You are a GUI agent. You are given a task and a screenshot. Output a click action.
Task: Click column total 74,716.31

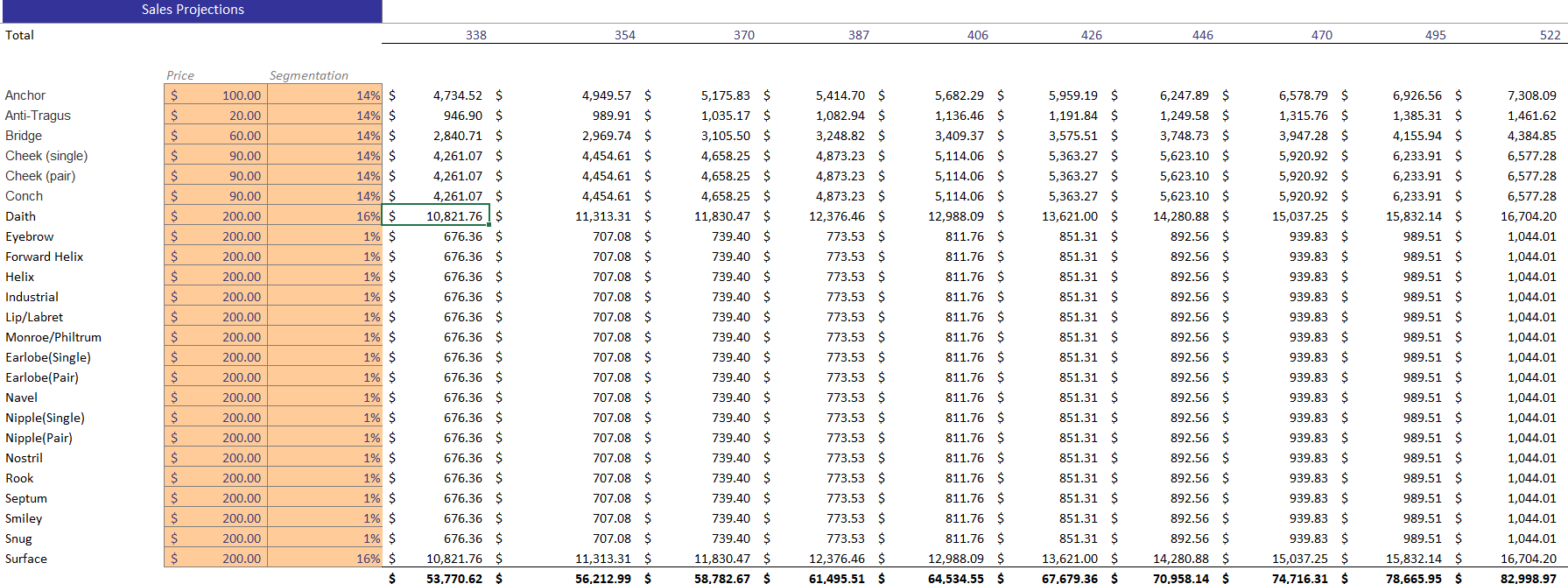coord(1299,578)
